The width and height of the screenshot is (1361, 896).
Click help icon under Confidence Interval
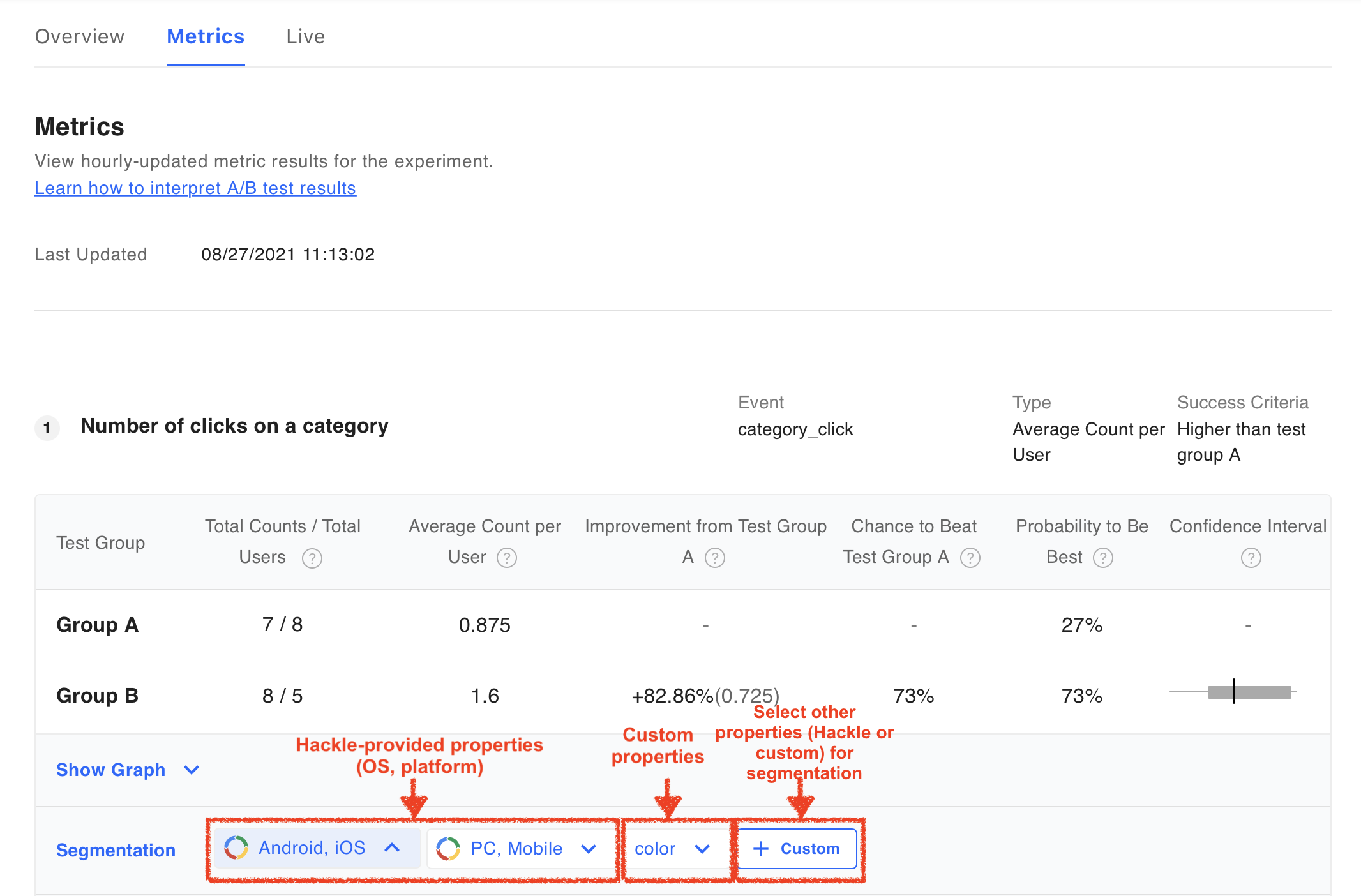tap(1251, 558)
